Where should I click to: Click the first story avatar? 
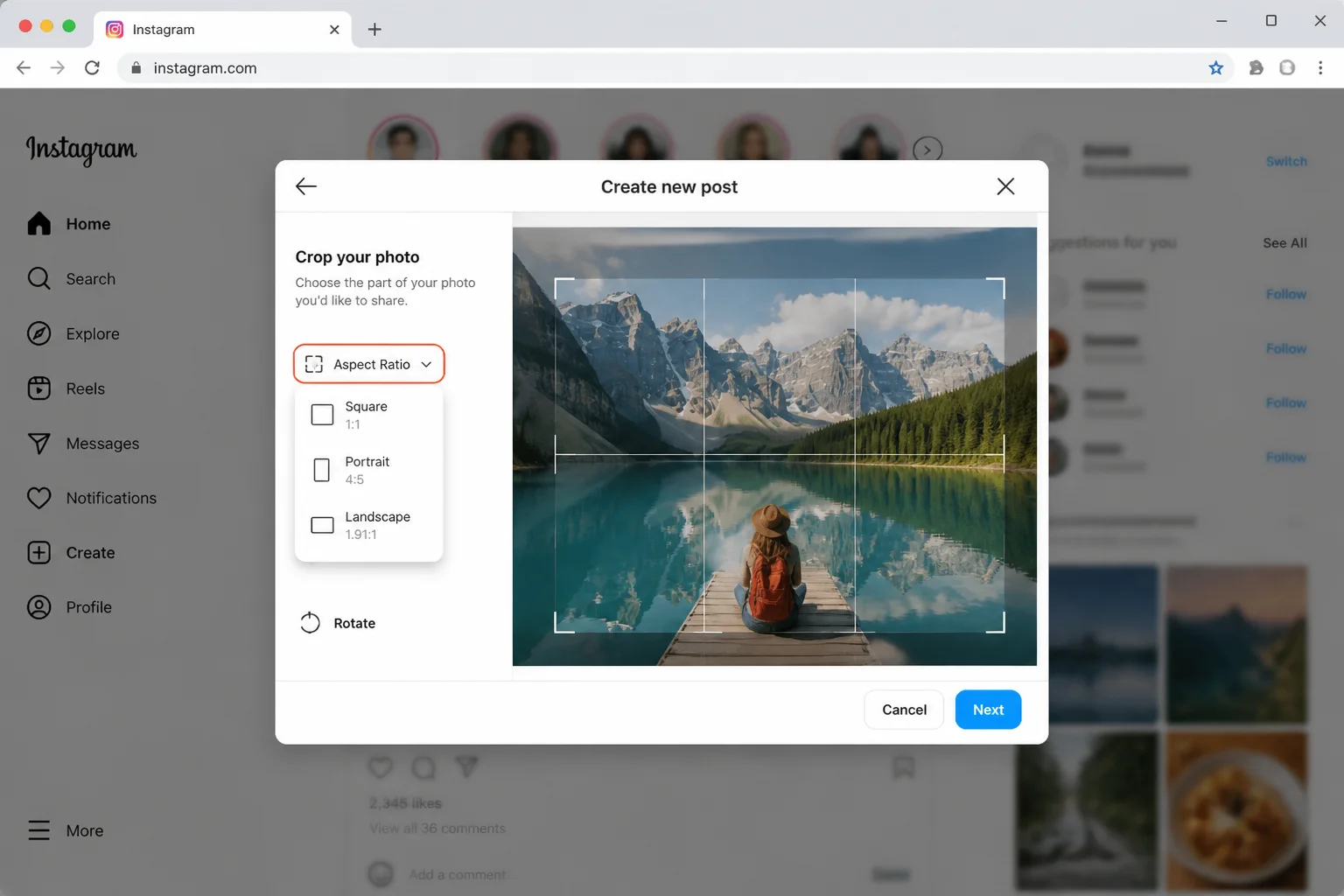pos(402,138)
